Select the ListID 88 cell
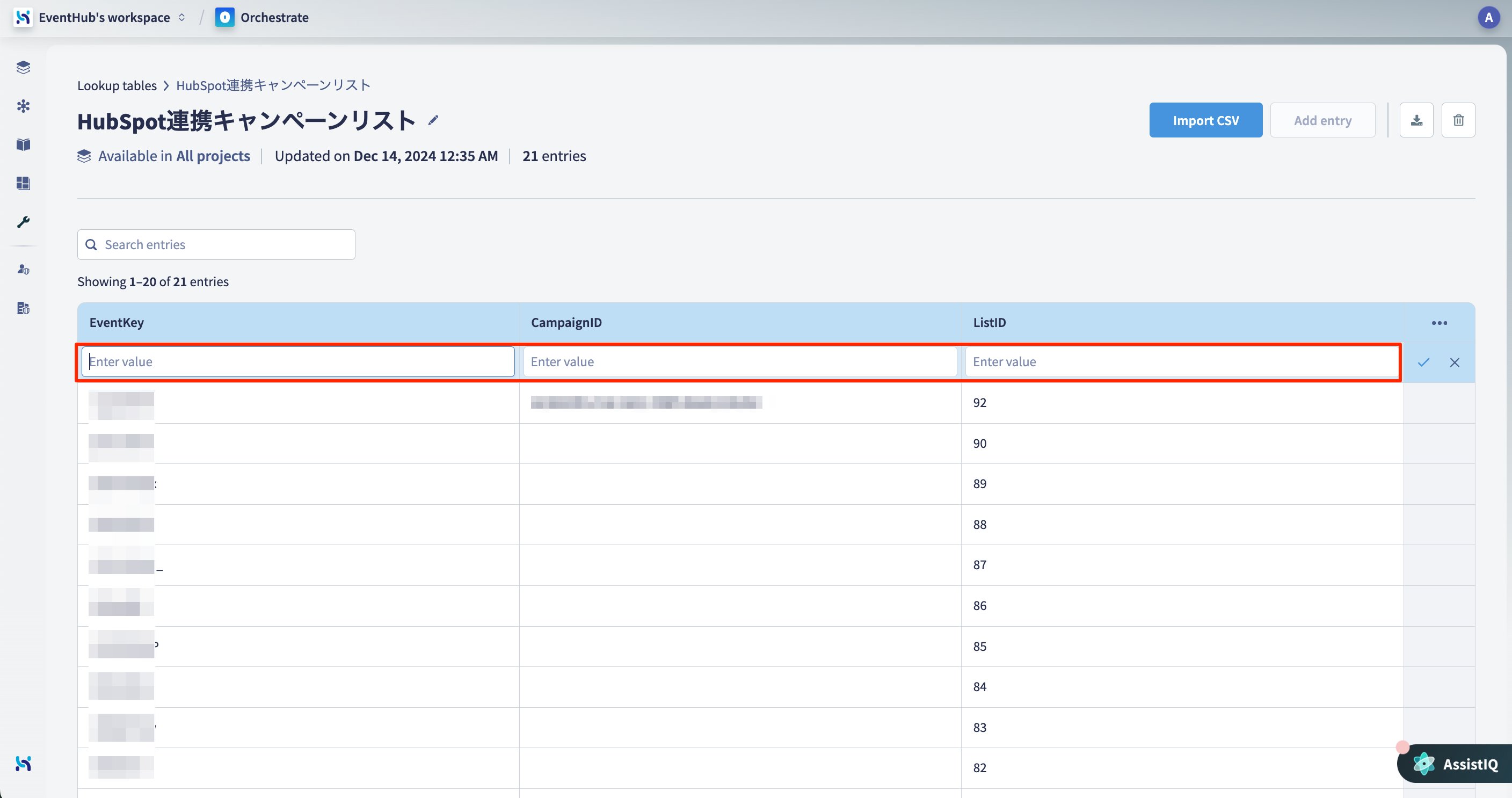Screen dimensions: 1512x798 pyautogui.click(x=1182, y=524)
